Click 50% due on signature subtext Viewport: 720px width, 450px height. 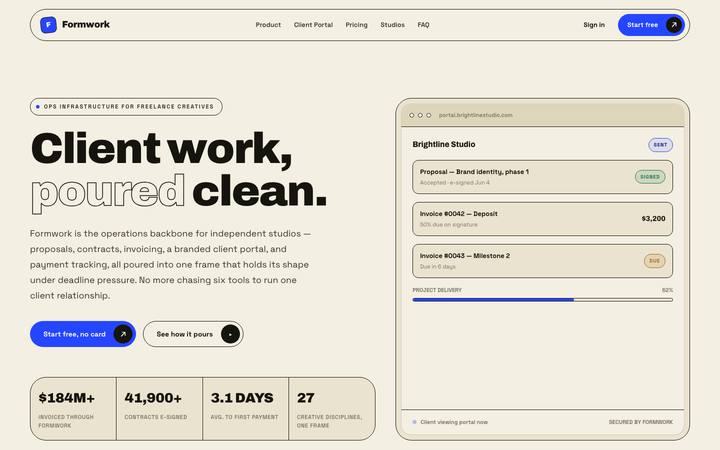(449, 225)
